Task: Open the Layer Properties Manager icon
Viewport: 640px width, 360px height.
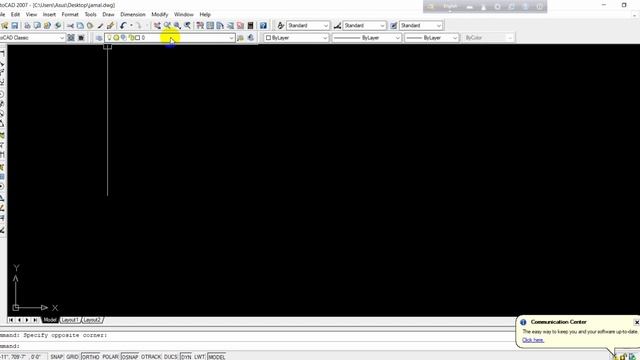Action: [x=99, y=38]
